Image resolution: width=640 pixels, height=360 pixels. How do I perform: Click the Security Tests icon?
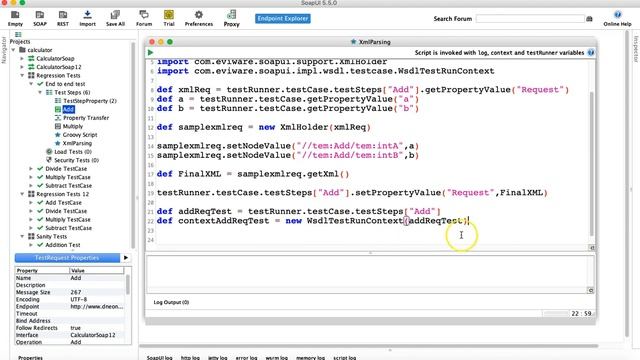coord(49,160)
